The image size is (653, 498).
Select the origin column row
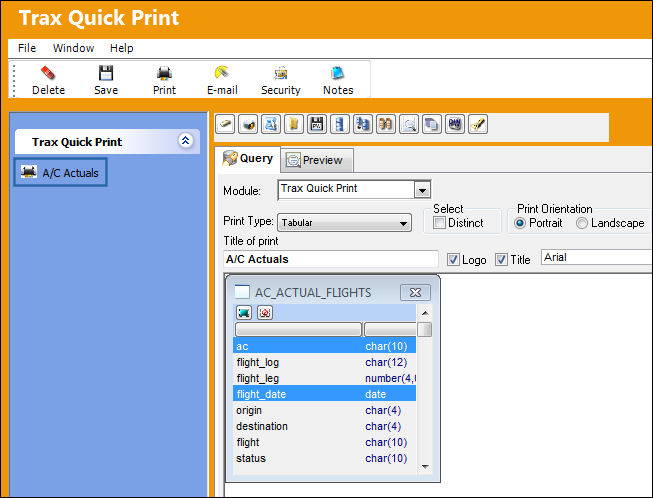324,410
